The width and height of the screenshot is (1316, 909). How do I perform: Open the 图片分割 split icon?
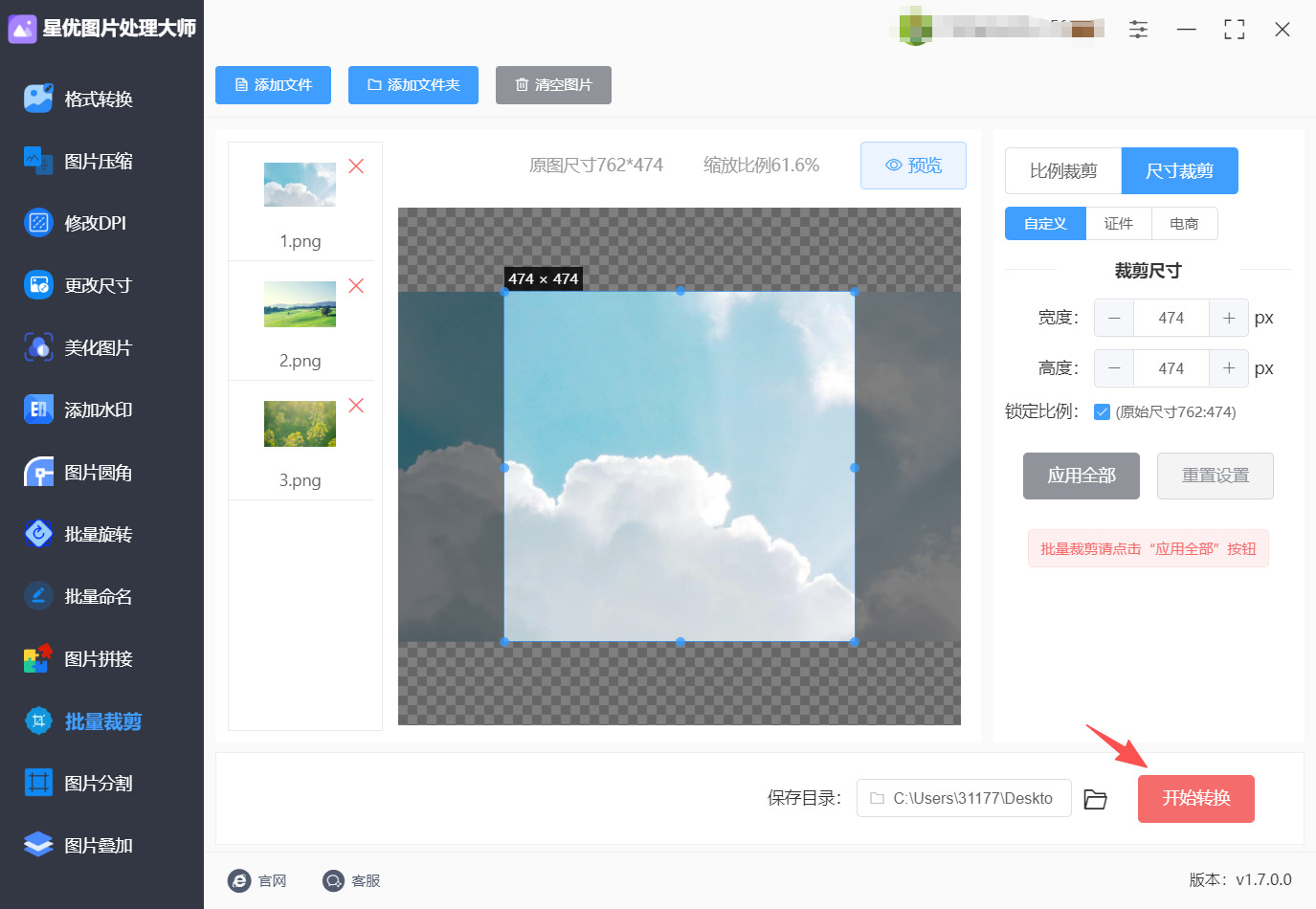point(38,783)
